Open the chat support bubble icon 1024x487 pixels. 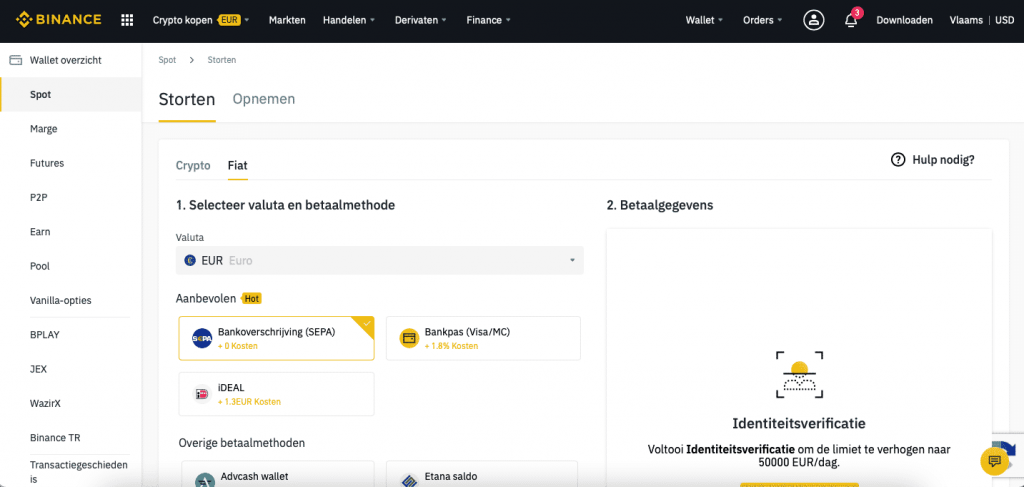995,461
